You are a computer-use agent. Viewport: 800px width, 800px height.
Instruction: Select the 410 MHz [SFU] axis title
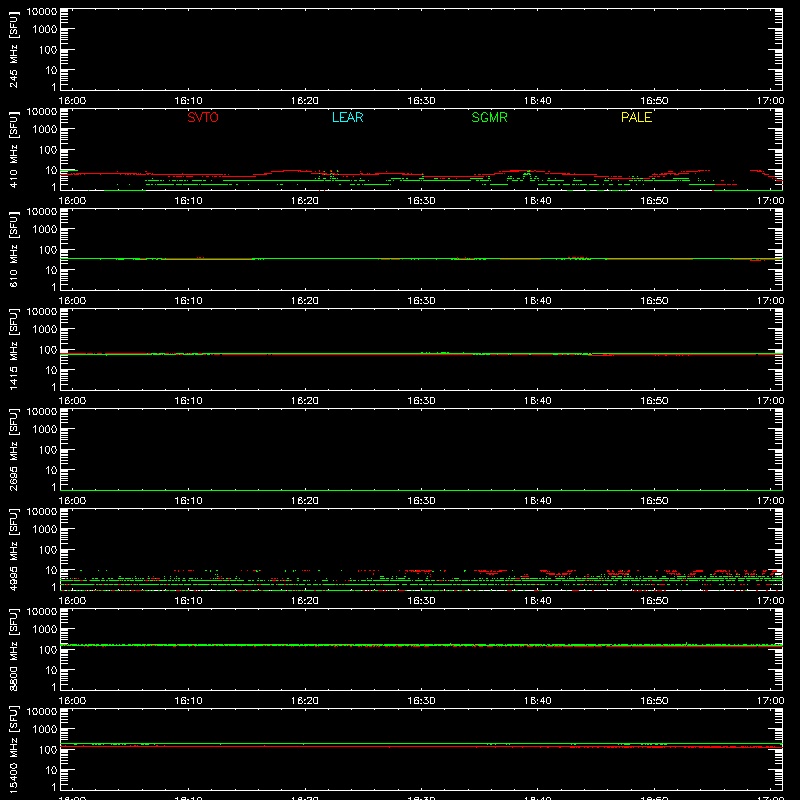[x=13, y=150]
